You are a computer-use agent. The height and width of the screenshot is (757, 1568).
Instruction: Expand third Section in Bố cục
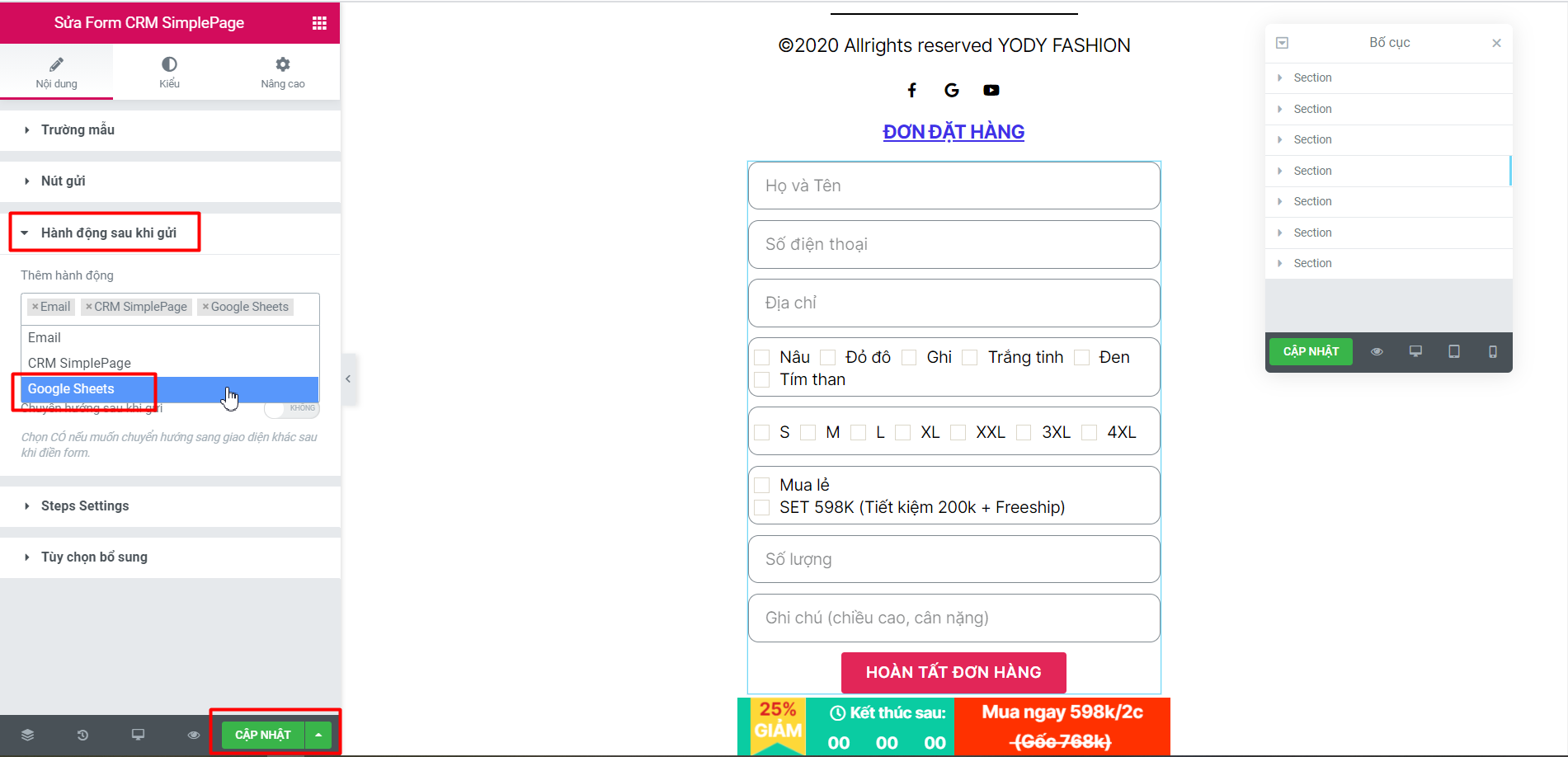[x=1279, y=139]
